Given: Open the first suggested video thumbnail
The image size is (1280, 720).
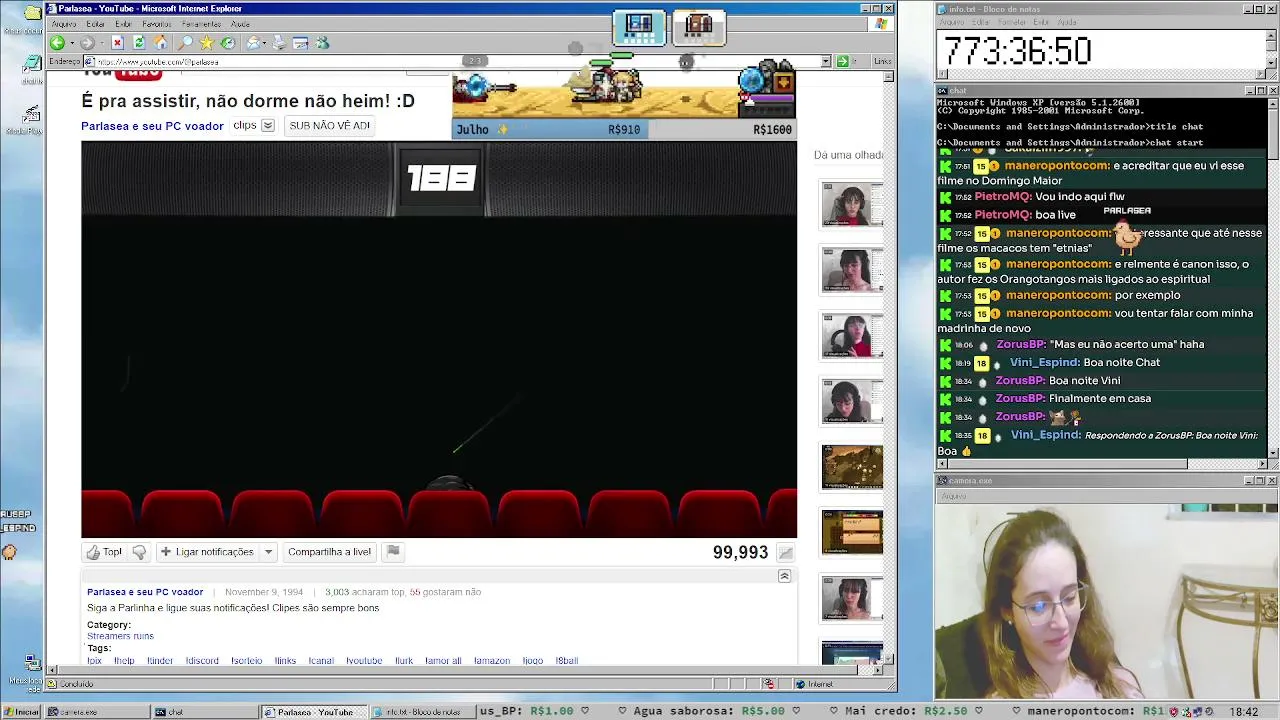Looking at the screenshot, I should pyautogui.click(x=852, y=205).
